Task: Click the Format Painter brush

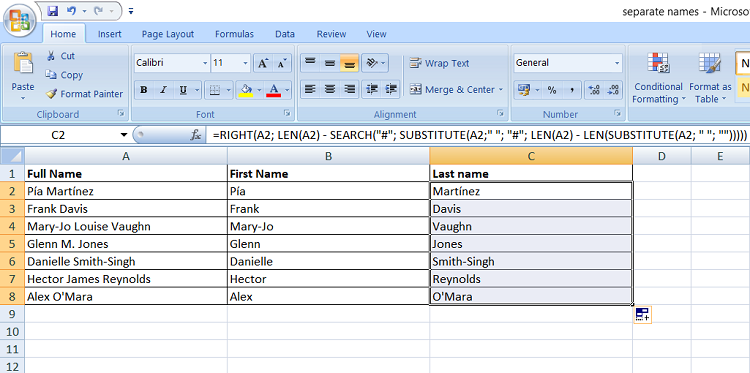Action: tap(52, 94)
